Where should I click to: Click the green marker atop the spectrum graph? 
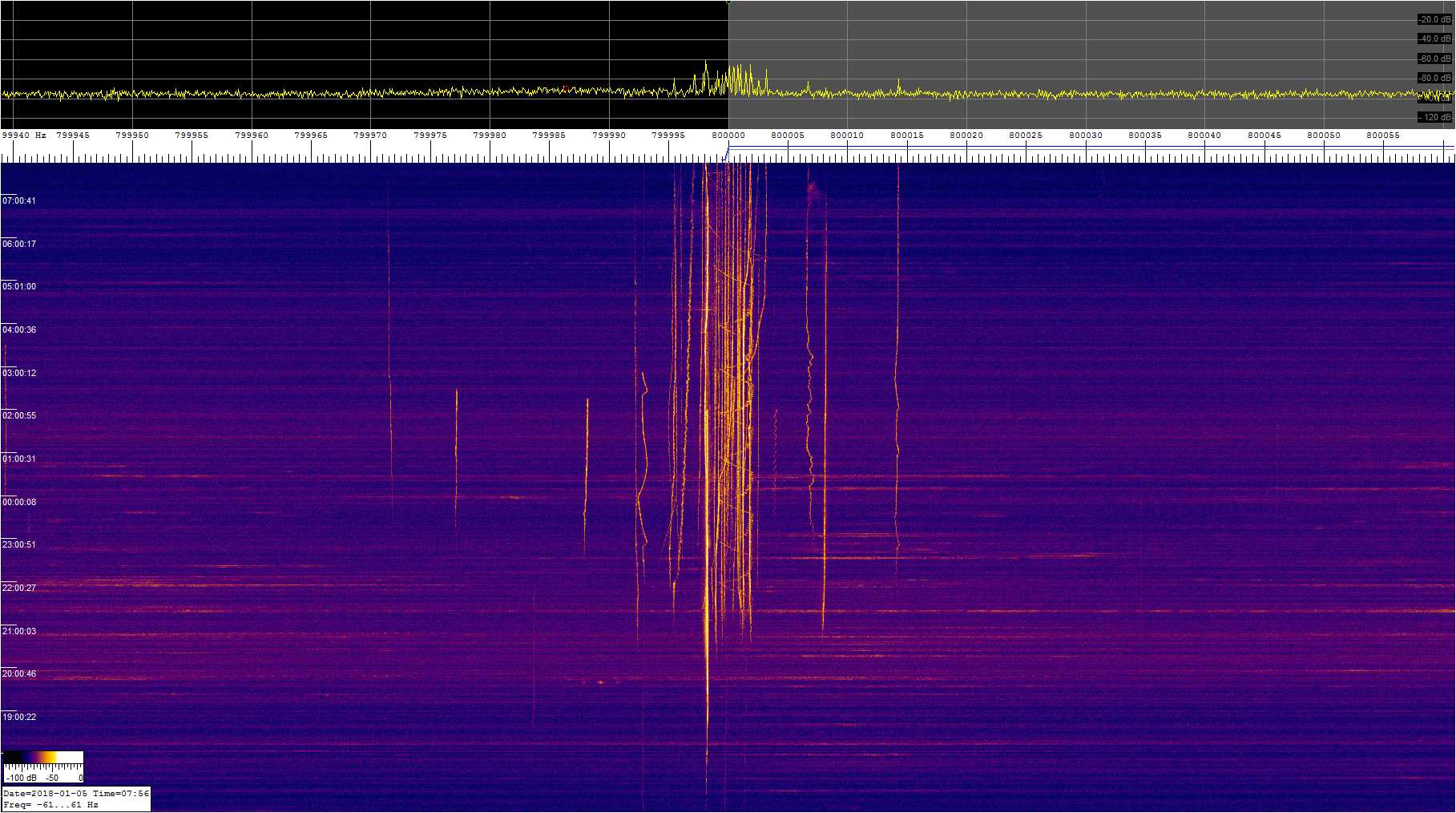[728, 2]
